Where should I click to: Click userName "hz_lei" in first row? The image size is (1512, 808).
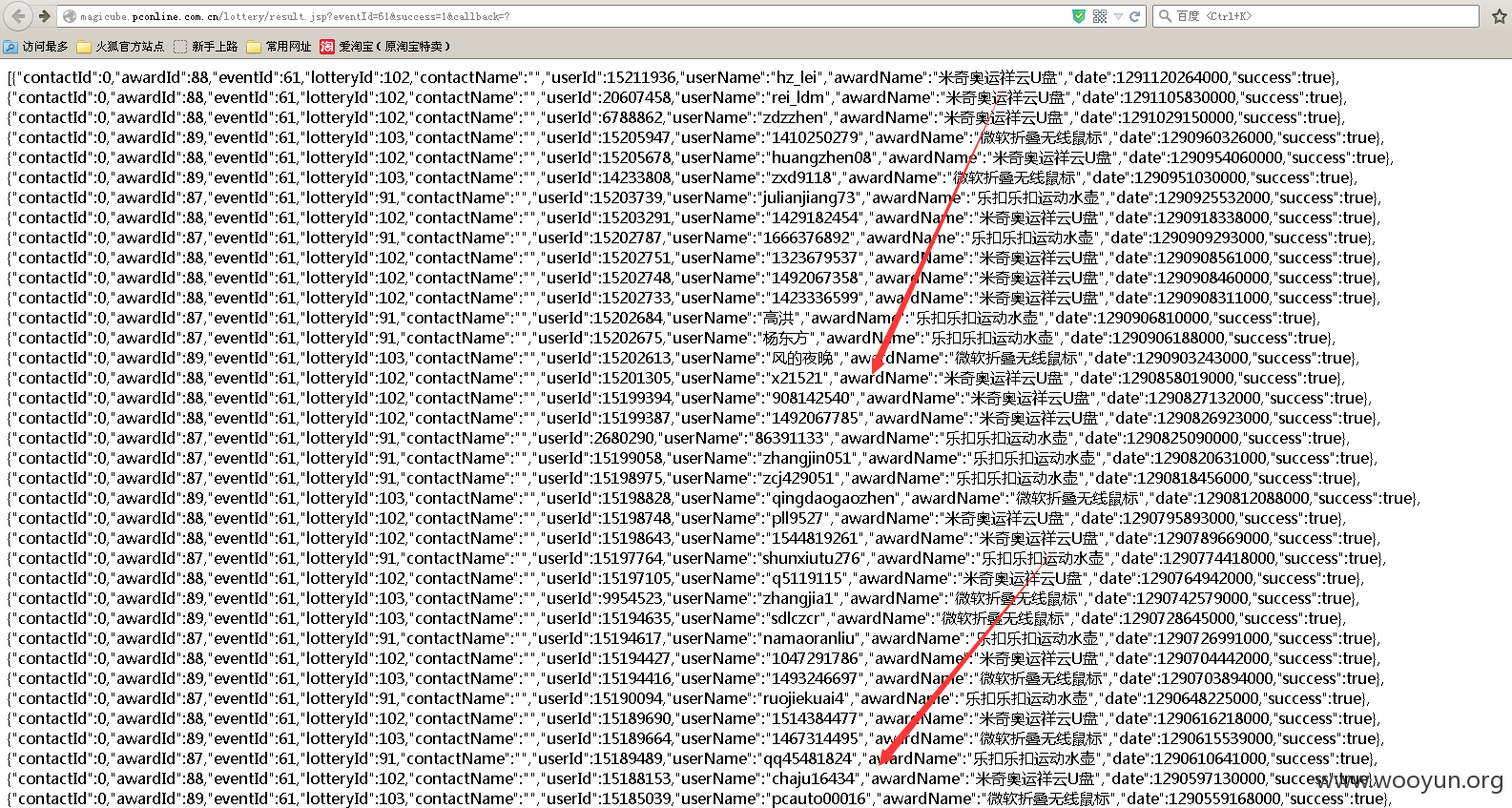click(796, 77)
